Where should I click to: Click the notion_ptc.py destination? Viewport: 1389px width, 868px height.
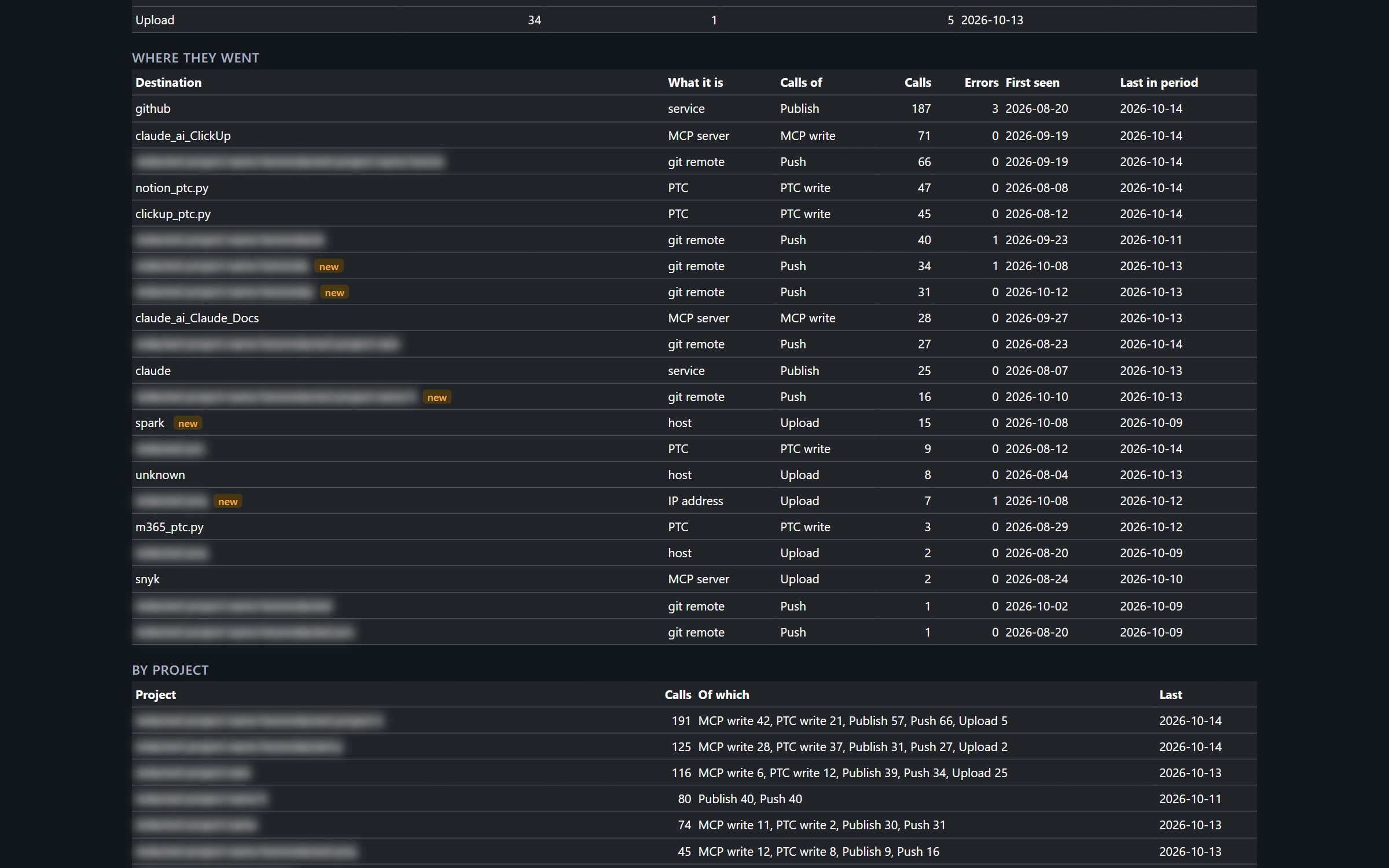pyautogui.click(x=172, y=188)
